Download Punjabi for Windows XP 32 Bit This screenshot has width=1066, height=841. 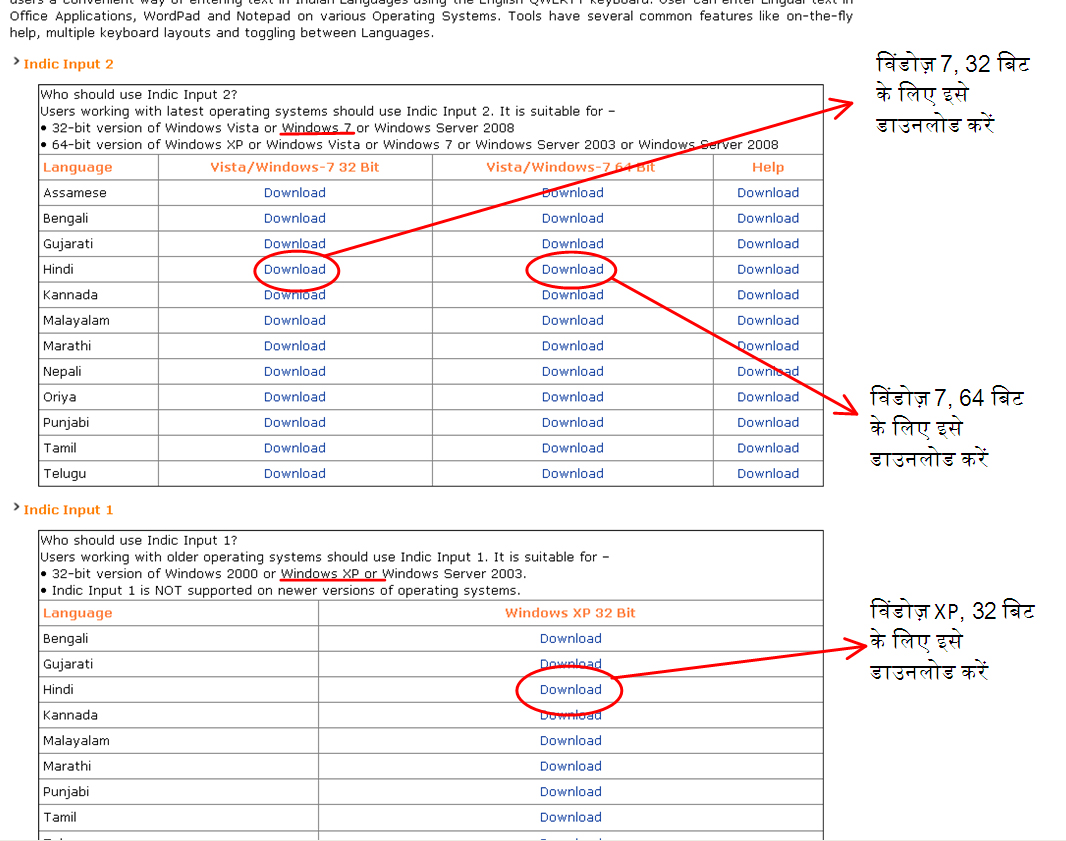570,791
